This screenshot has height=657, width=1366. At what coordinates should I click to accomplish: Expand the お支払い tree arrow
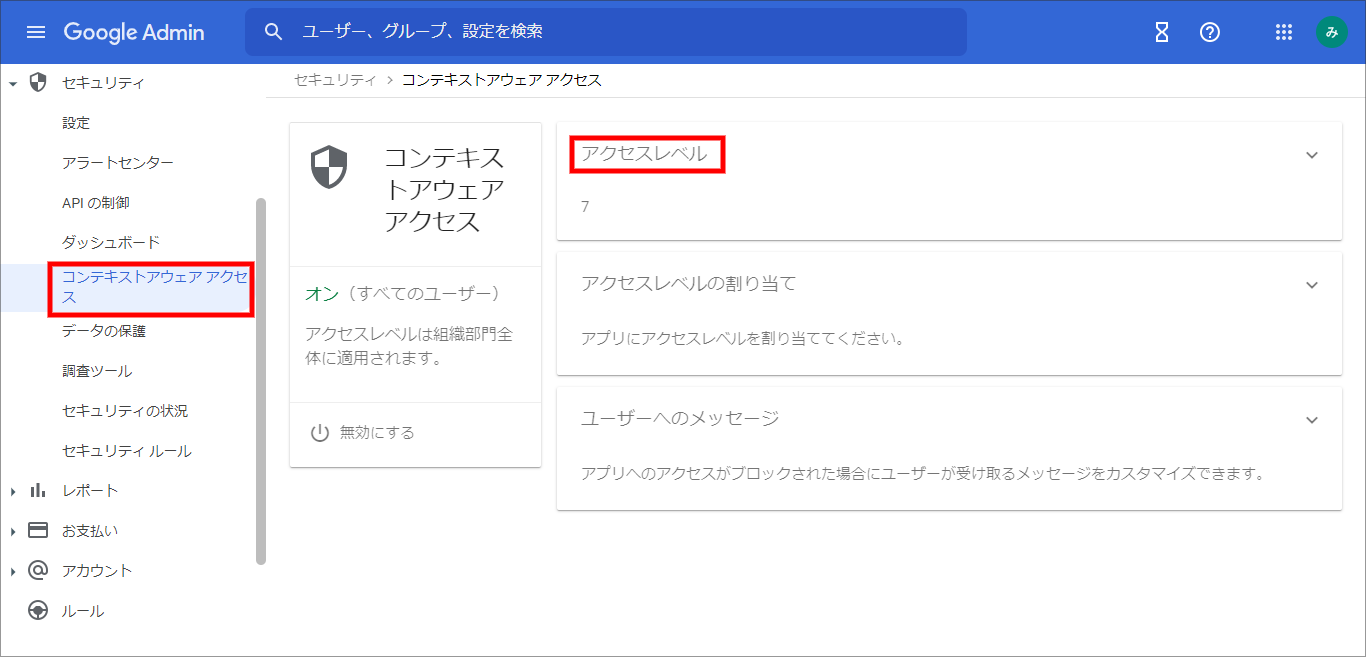pyautogui.click(x=13, y=531)
